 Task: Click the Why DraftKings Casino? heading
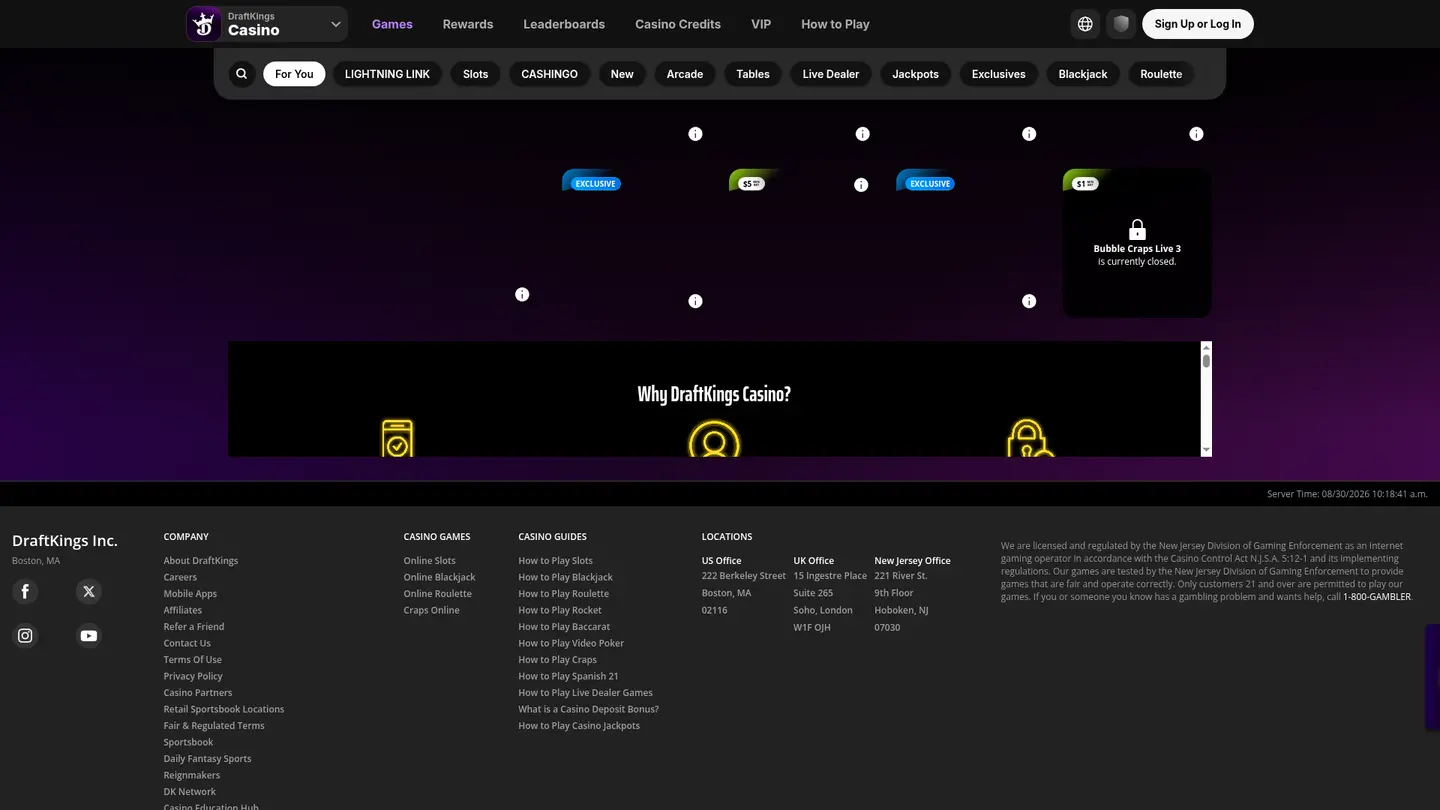tap(714, 394)
